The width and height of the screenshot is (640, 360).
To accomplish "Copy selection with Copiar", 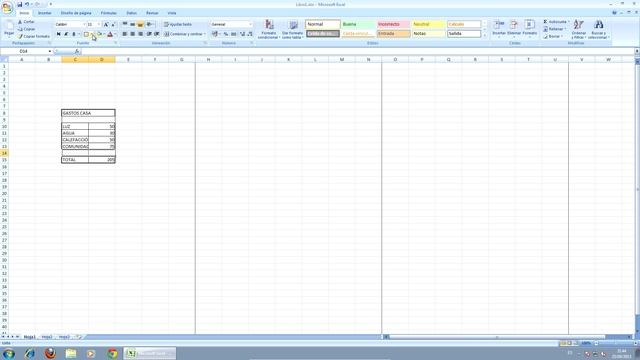I will coord(27,29).
